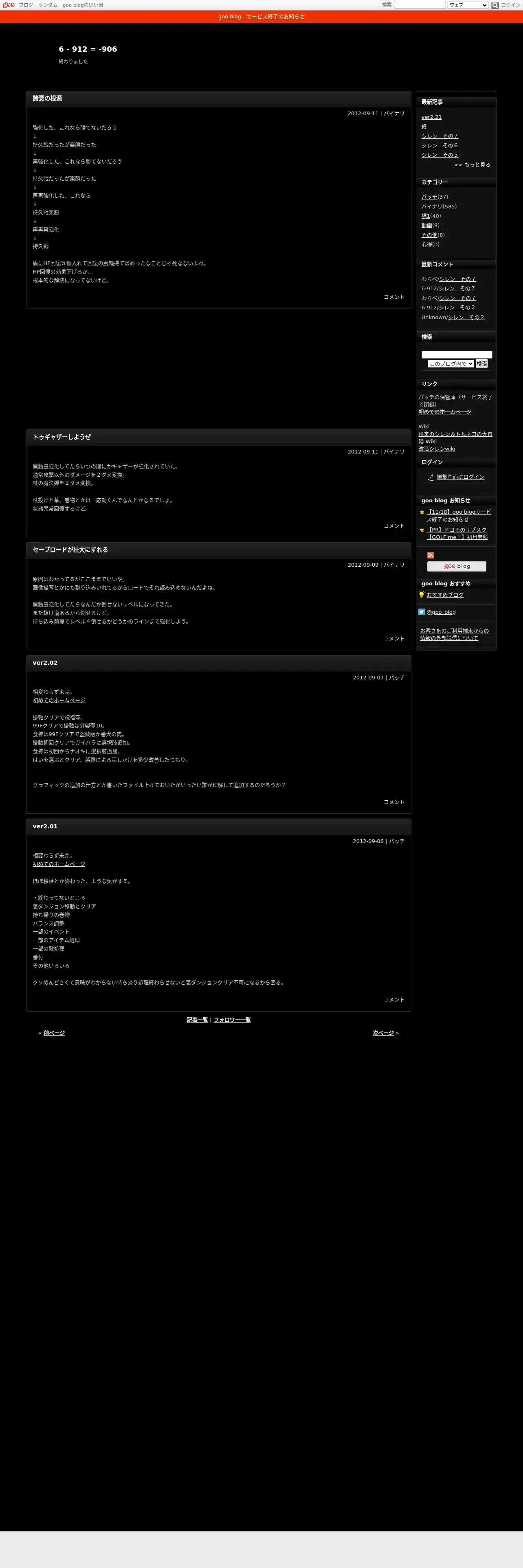Open シレン その６ in 最新記事
Screen dimensions: 523x1568
(x=440, y=145)
